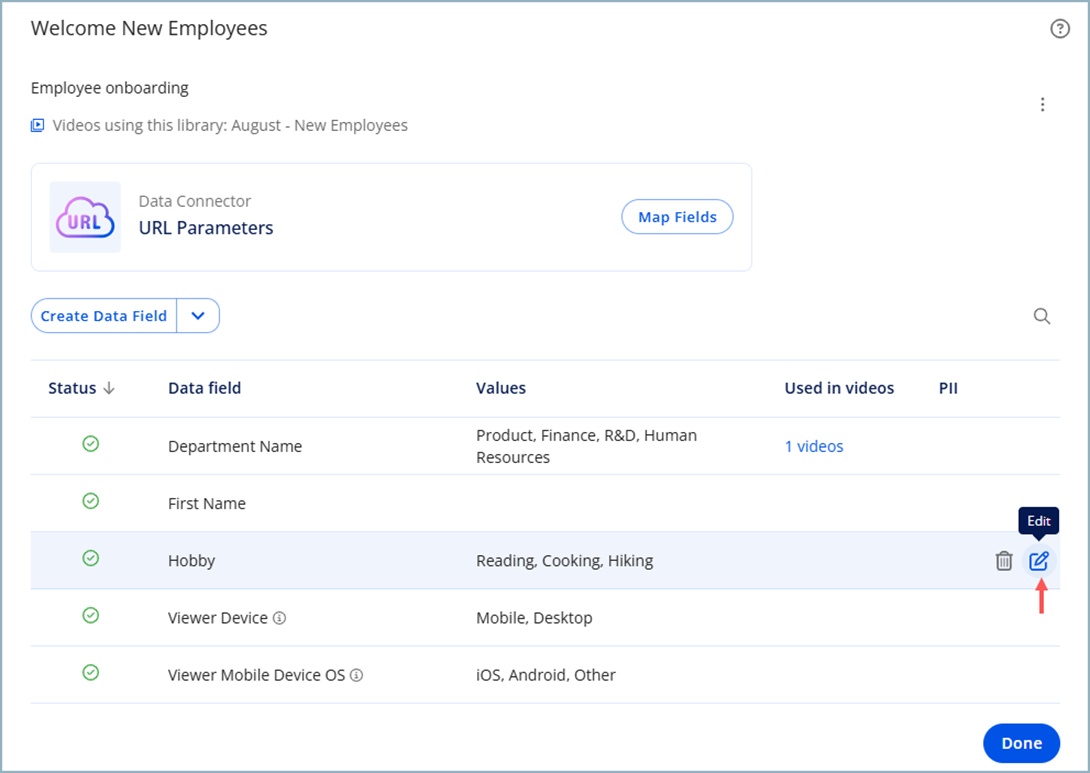Image resolution: width=1090 pixels, height=773 pixels.
Task: Delete the Hobby data field with trash icon
Action: pos(1004,560)
